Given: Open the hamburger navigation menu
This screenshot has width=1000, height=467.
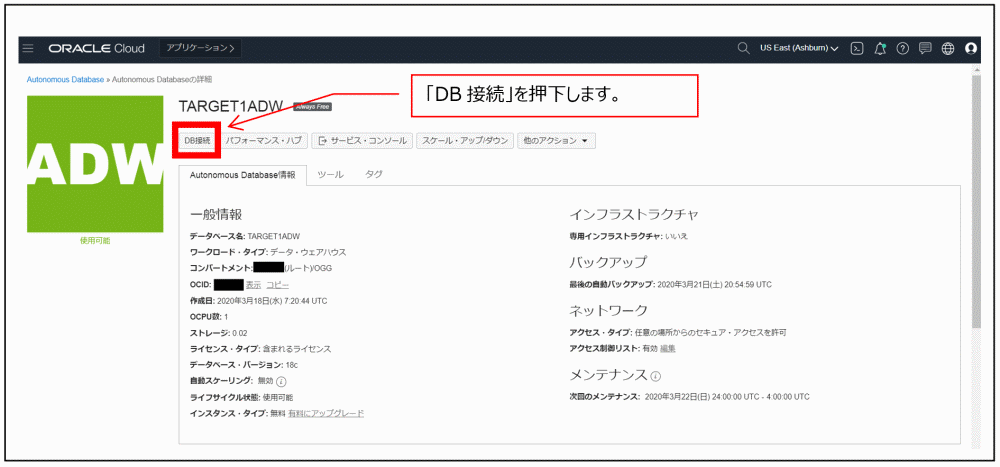Looking at the screenshot, I should [28, 48].
